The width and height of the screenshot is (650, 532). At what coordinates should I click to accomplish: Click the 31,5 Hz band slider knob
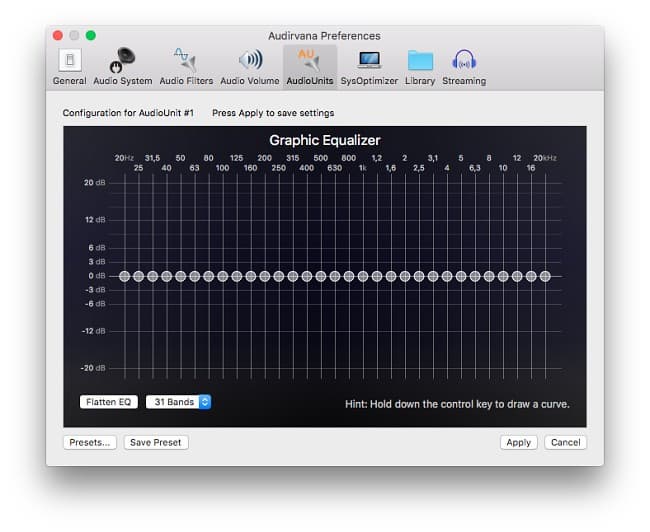tap(153, 276)
